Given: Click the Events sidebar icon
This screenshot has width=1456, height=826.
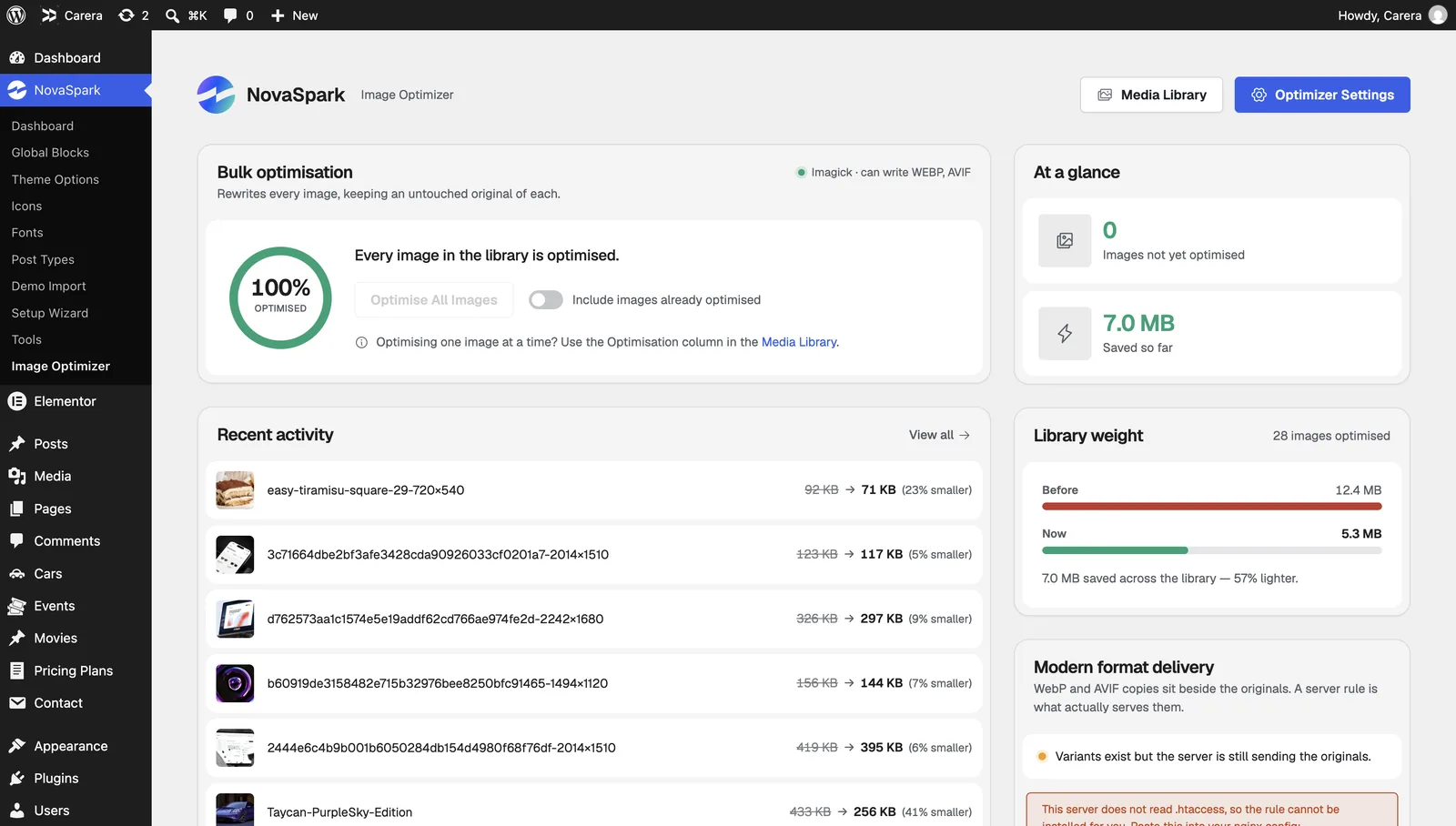Looking at the screenshot, I should (17, 606).
